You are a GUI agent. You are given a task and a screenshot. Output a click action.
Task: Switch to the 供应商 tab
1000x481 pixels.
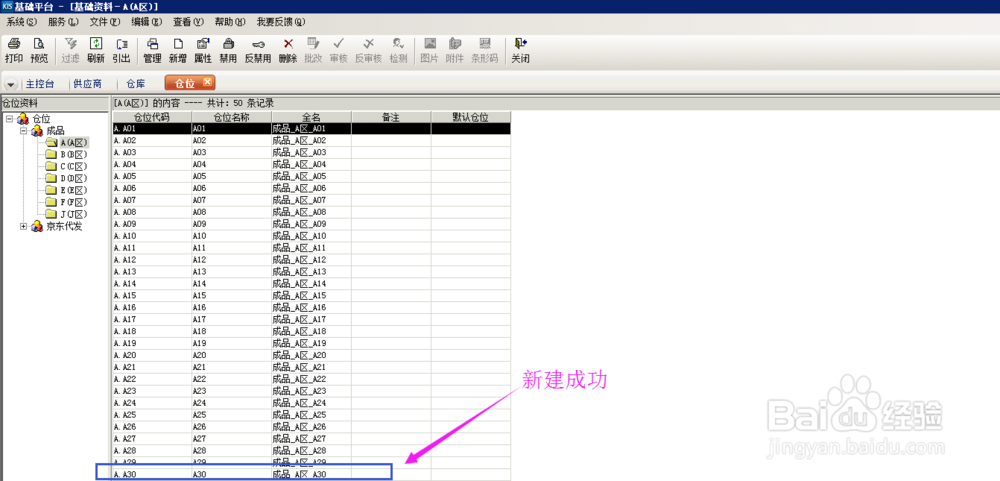click(x=87, y=84)
